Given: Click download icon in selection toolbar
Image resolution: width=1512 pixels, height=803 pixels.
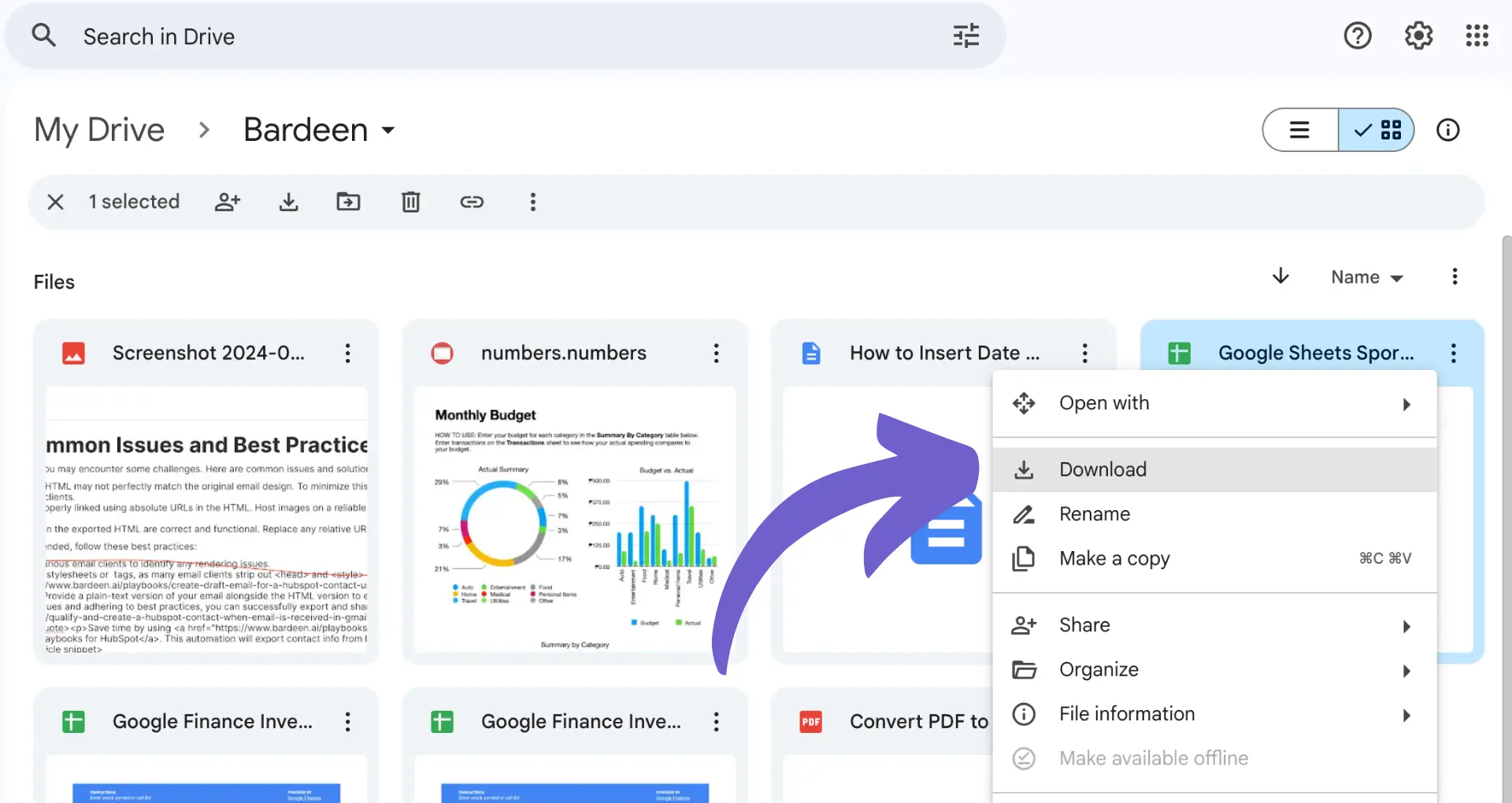Looking at the screenshot, I should pos(289,202).
